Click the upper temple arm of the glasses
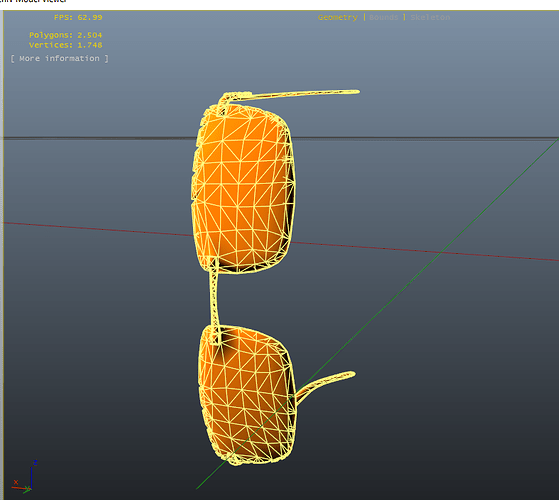 point(289,94)
